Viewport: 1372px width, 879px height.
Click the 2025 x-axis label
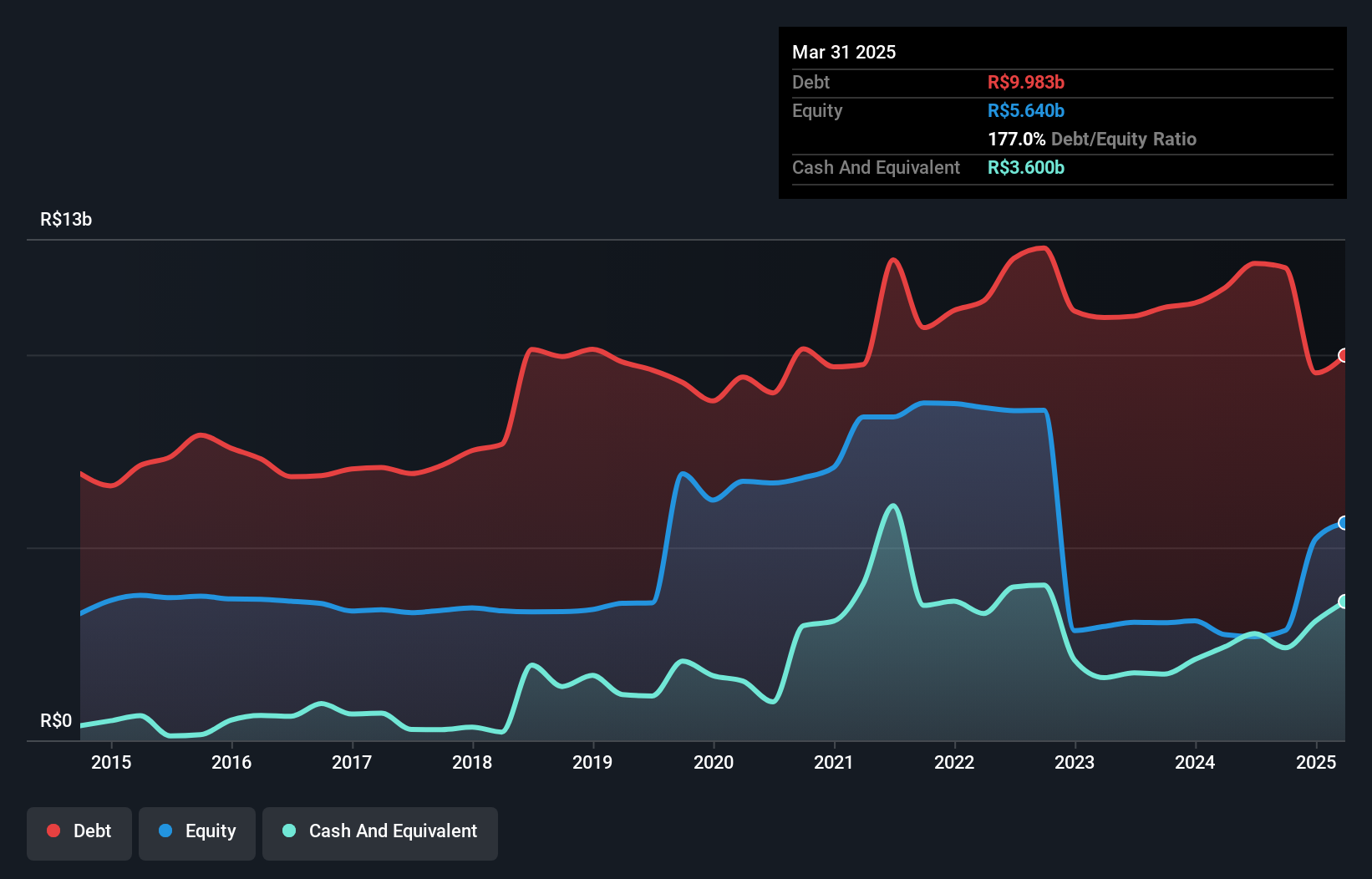tap(1316, 762)
